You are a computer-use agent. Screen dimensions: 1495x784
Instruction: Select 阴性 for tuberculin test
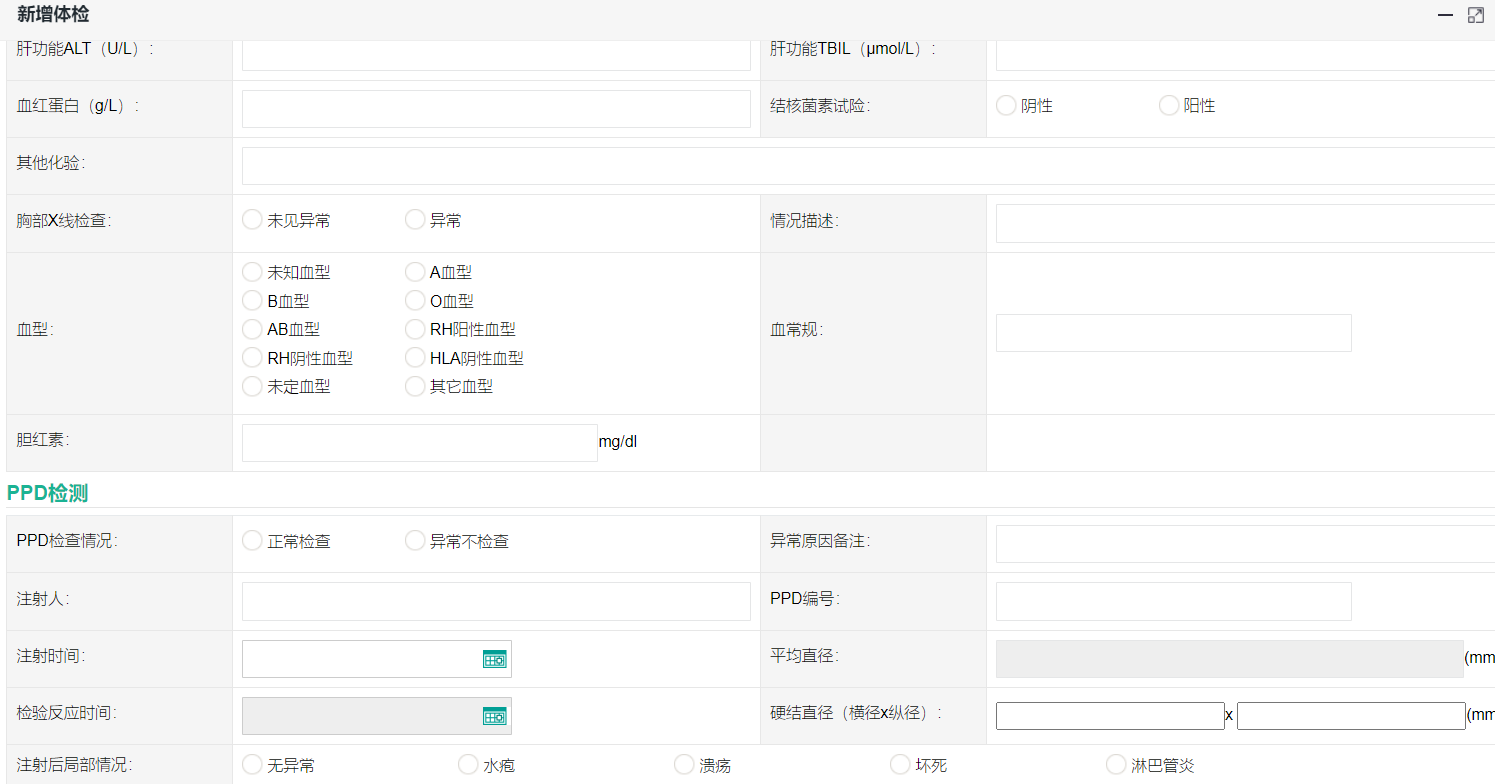click(1006, 106)
